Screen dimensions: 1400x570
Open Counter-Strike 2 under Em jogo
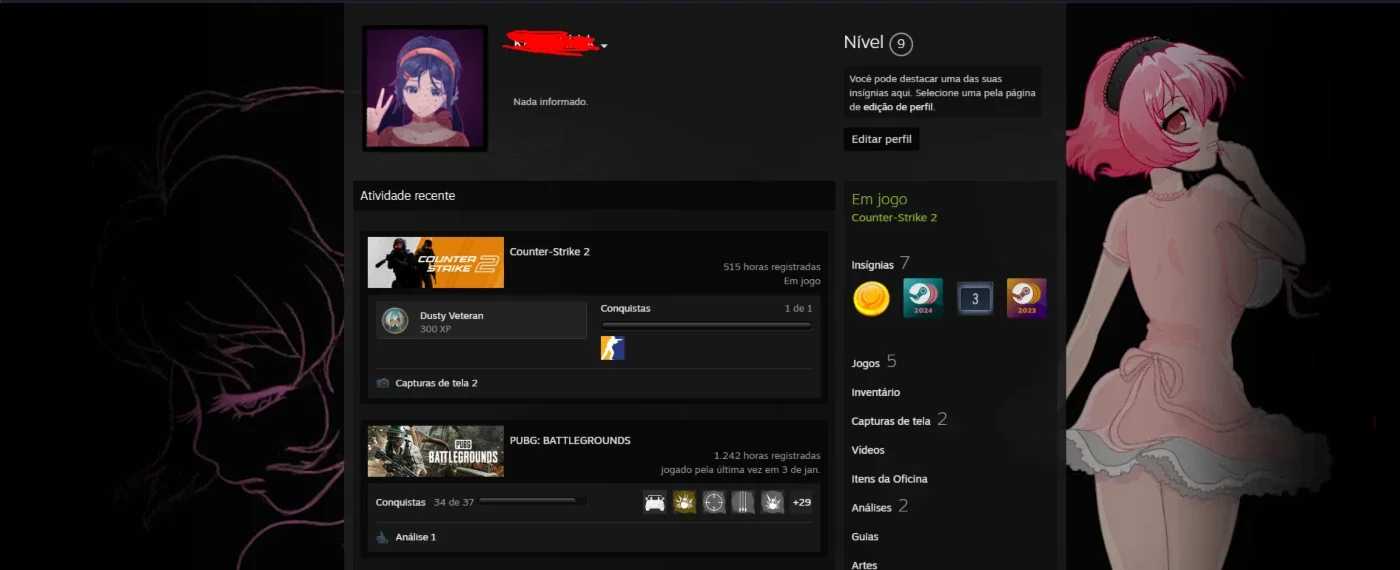click(894, 217)
